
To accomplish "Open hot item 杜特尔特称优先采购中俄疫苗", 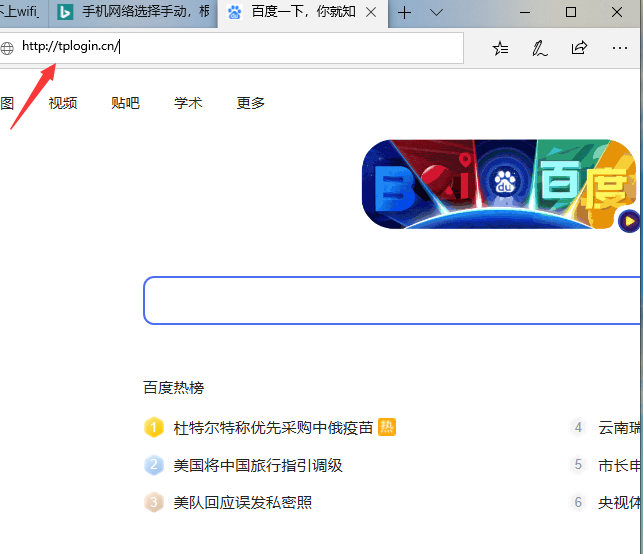I will pyautogui.click(x=273, y=428).
